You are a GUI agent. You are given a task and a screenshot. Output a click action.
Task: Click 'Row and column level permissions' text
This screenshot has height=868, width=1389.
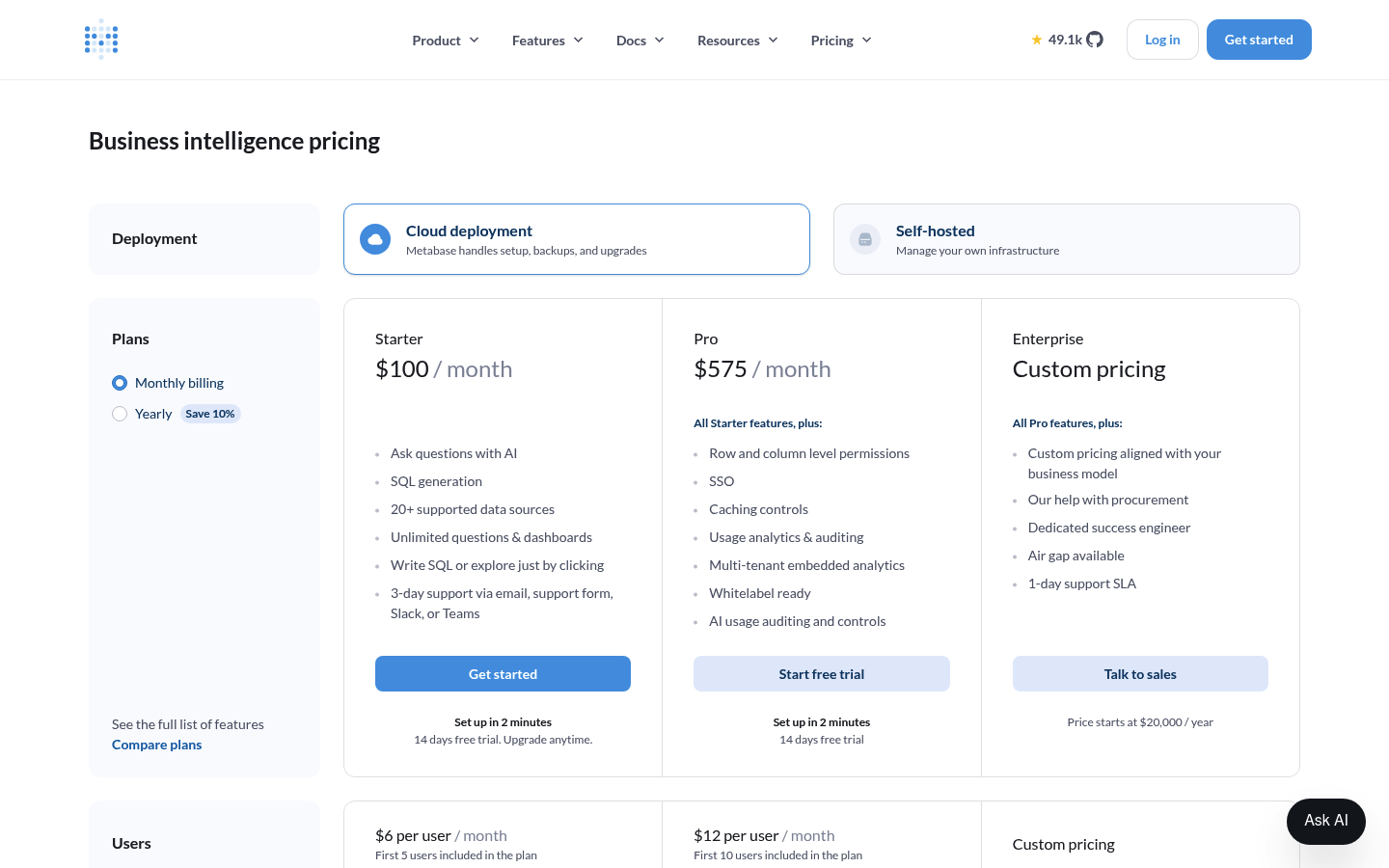click(809, 453)
